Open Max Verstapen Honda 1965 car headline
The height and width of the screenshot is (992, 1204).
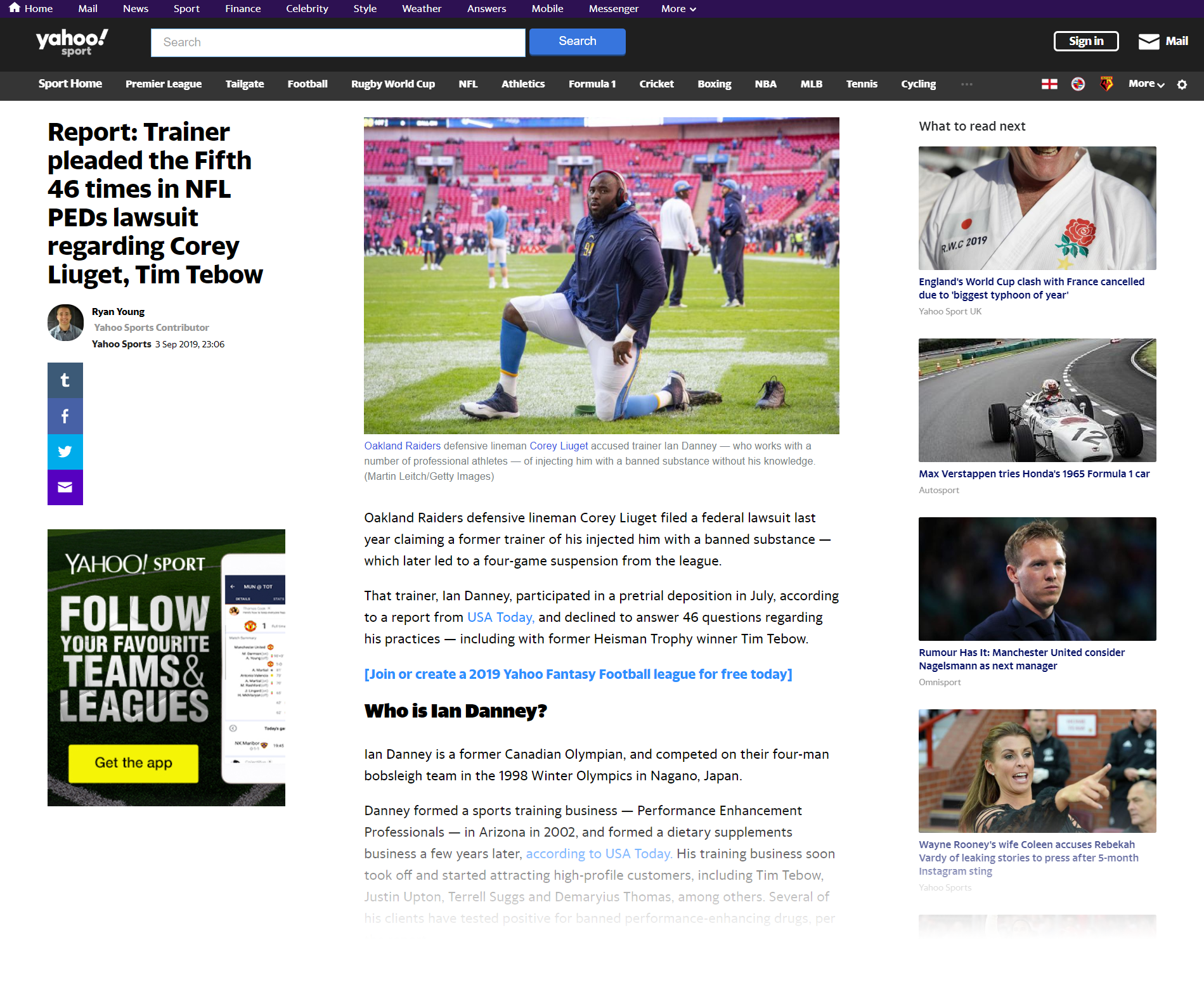[1033, 474]
